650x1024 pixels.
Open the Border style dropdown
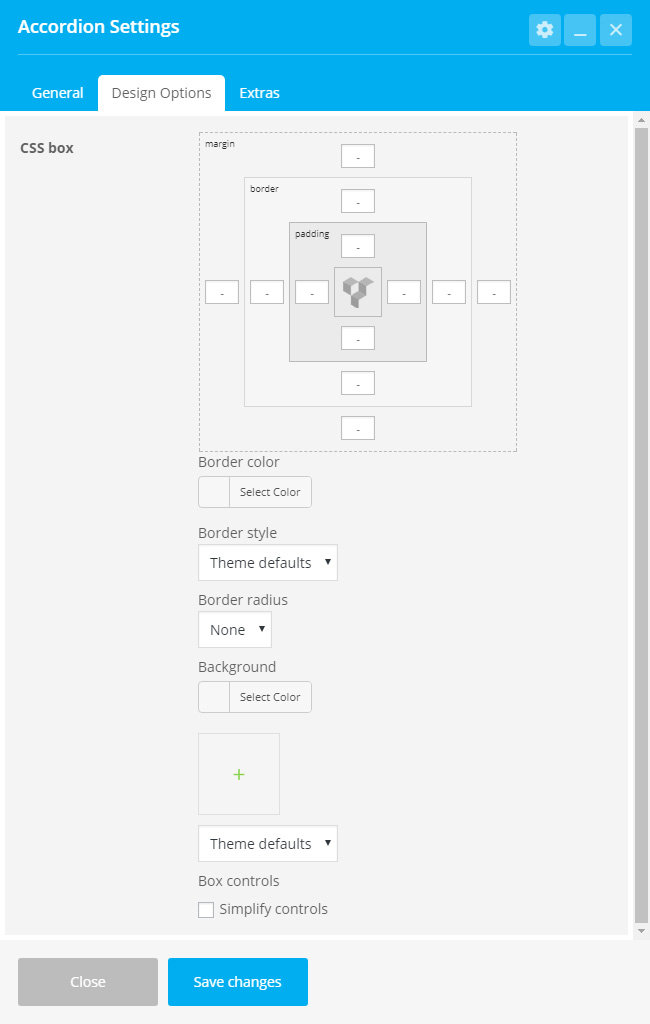coord(268,562)
